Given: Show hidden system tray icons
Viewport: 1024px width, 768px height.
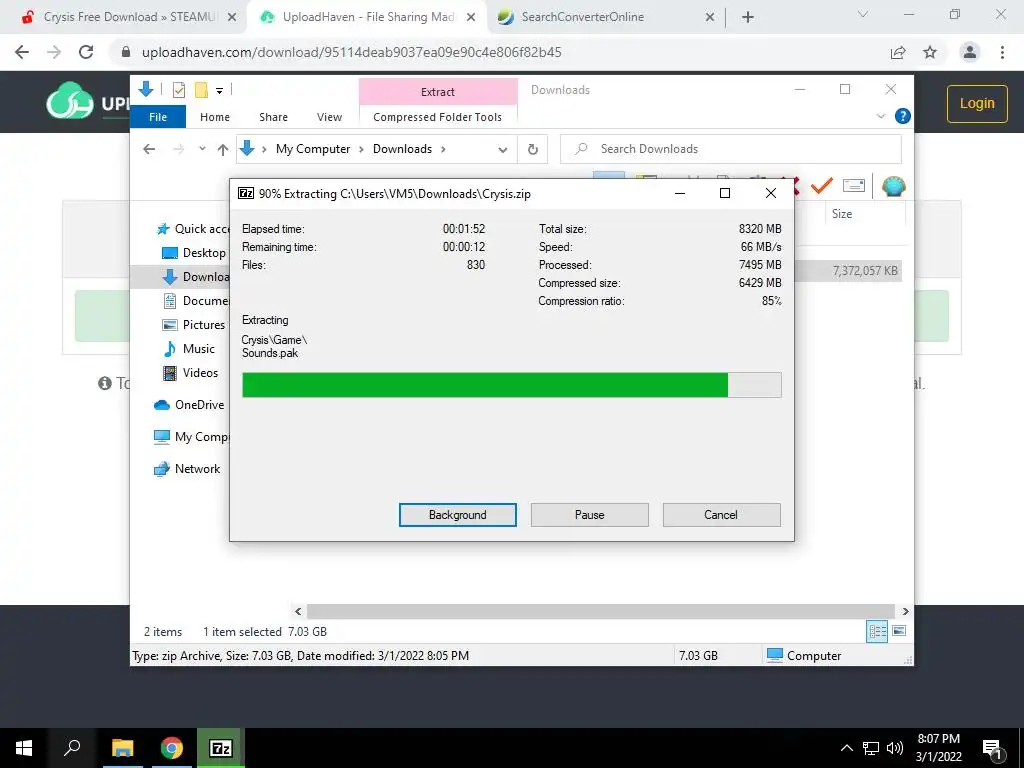Looking at the screenshot, I should tap(846, 748).
